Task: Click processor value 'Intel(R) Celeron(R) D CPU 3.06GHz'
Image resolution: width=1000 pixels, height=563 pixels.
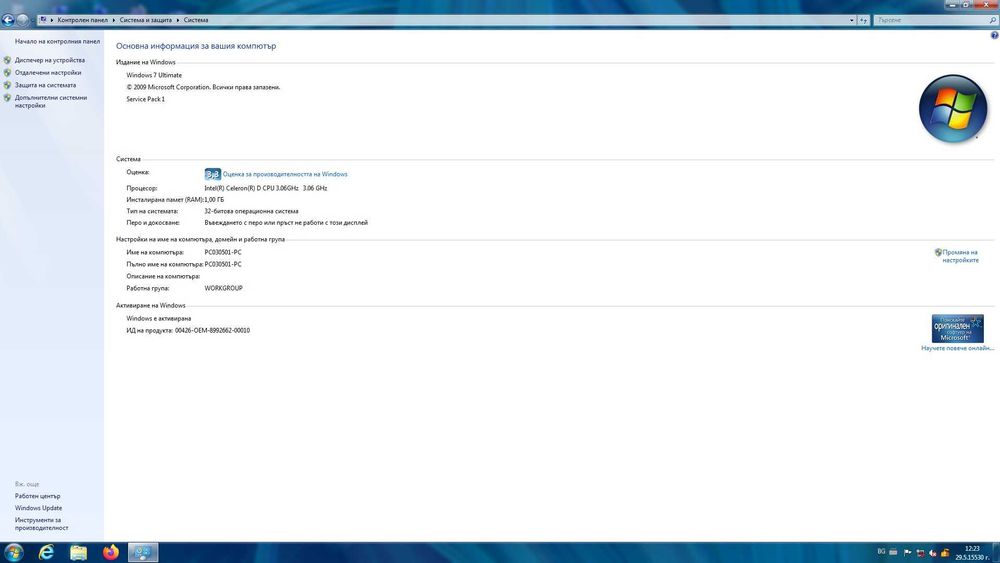Action: pyautogui.click(x=251, y=189)
